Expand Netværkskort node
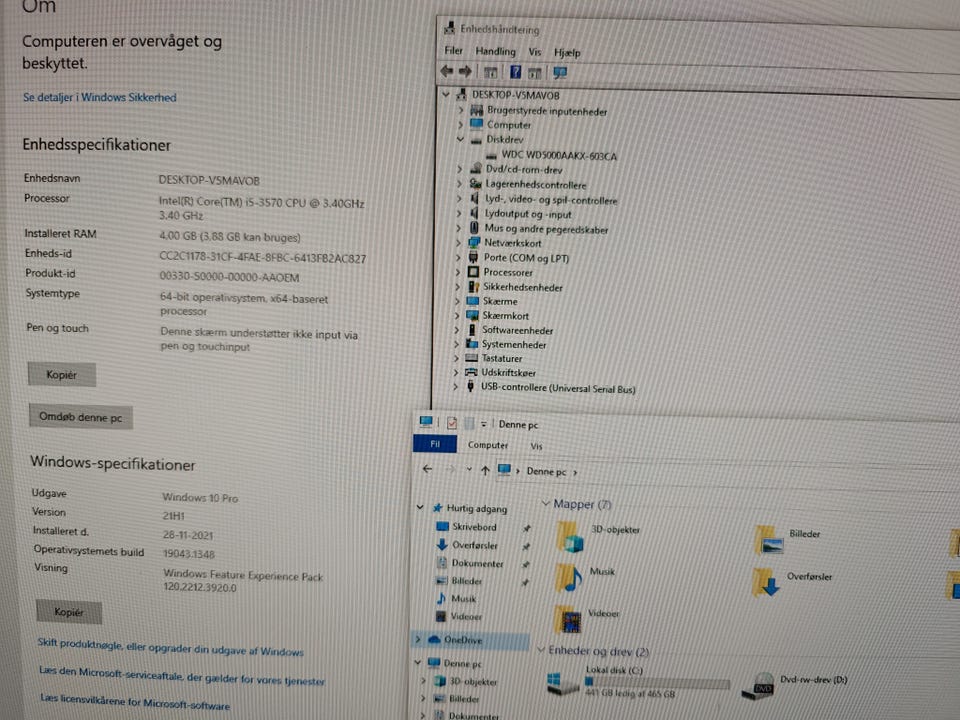 [458, 242]
